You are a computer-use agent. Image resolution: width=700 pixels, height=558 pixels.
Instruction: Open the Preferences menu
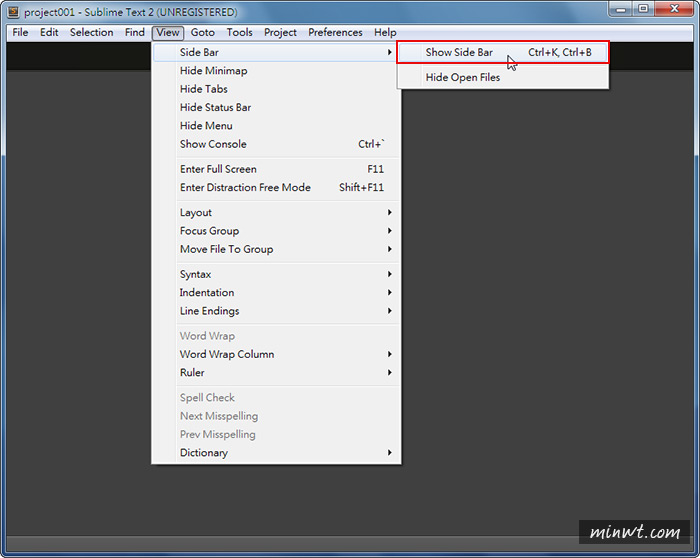click(335, 33)
